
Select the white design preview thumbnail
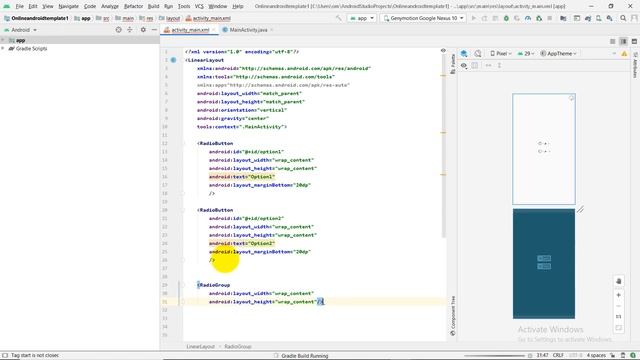[544, 149]
